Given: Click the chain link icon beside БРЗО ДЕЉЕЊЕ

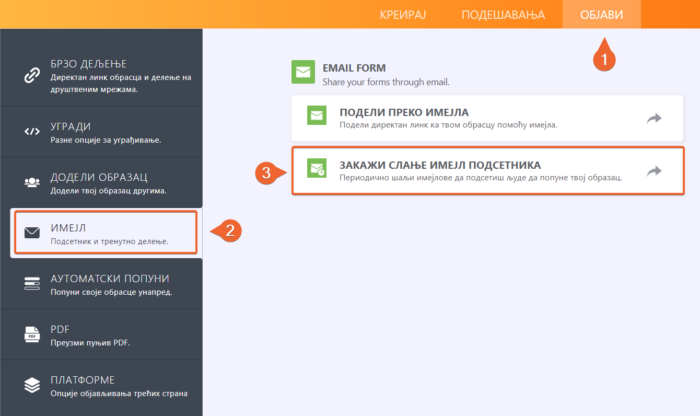Looking at the screenshot, I should click(32, 75).
